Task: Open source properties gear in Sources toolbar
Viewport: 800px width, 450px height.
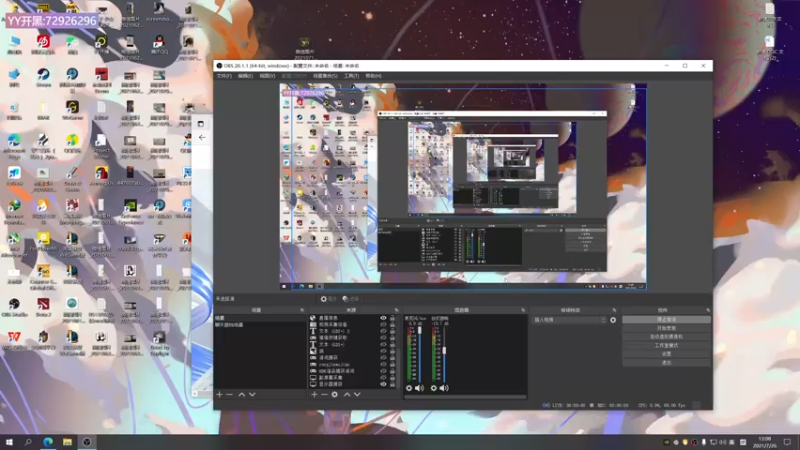Action: coord(335,394)
